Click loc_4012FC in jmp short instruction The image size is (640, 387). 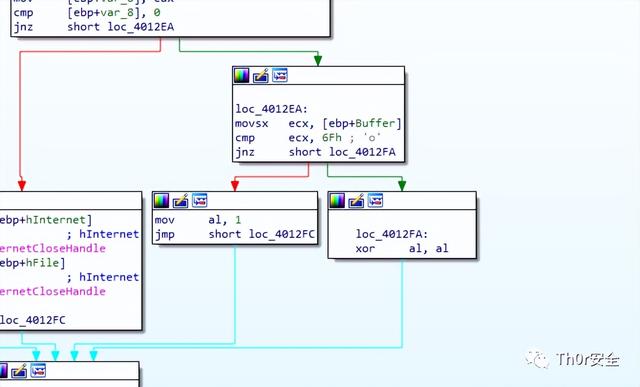[x=282, y=234]
